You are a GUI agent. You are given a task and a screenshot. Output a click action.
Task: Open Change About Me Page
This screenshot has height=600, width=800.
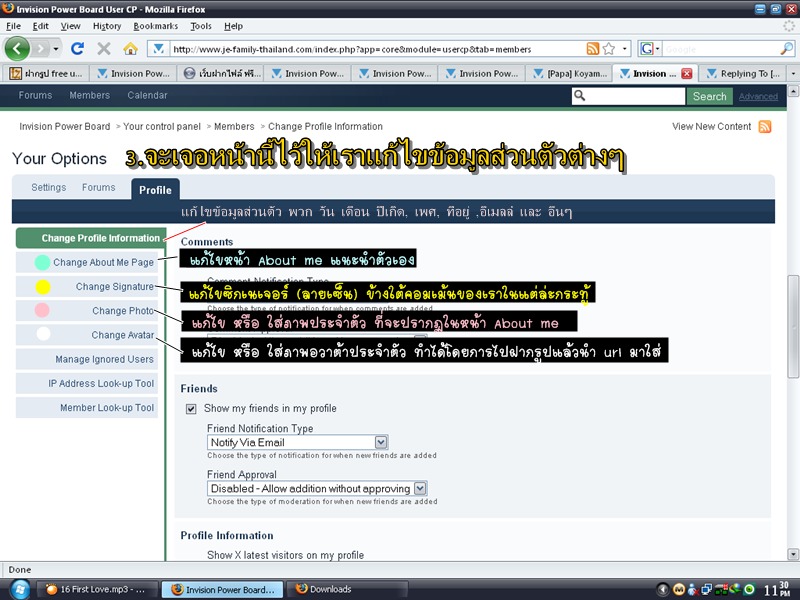pos(87,262)
